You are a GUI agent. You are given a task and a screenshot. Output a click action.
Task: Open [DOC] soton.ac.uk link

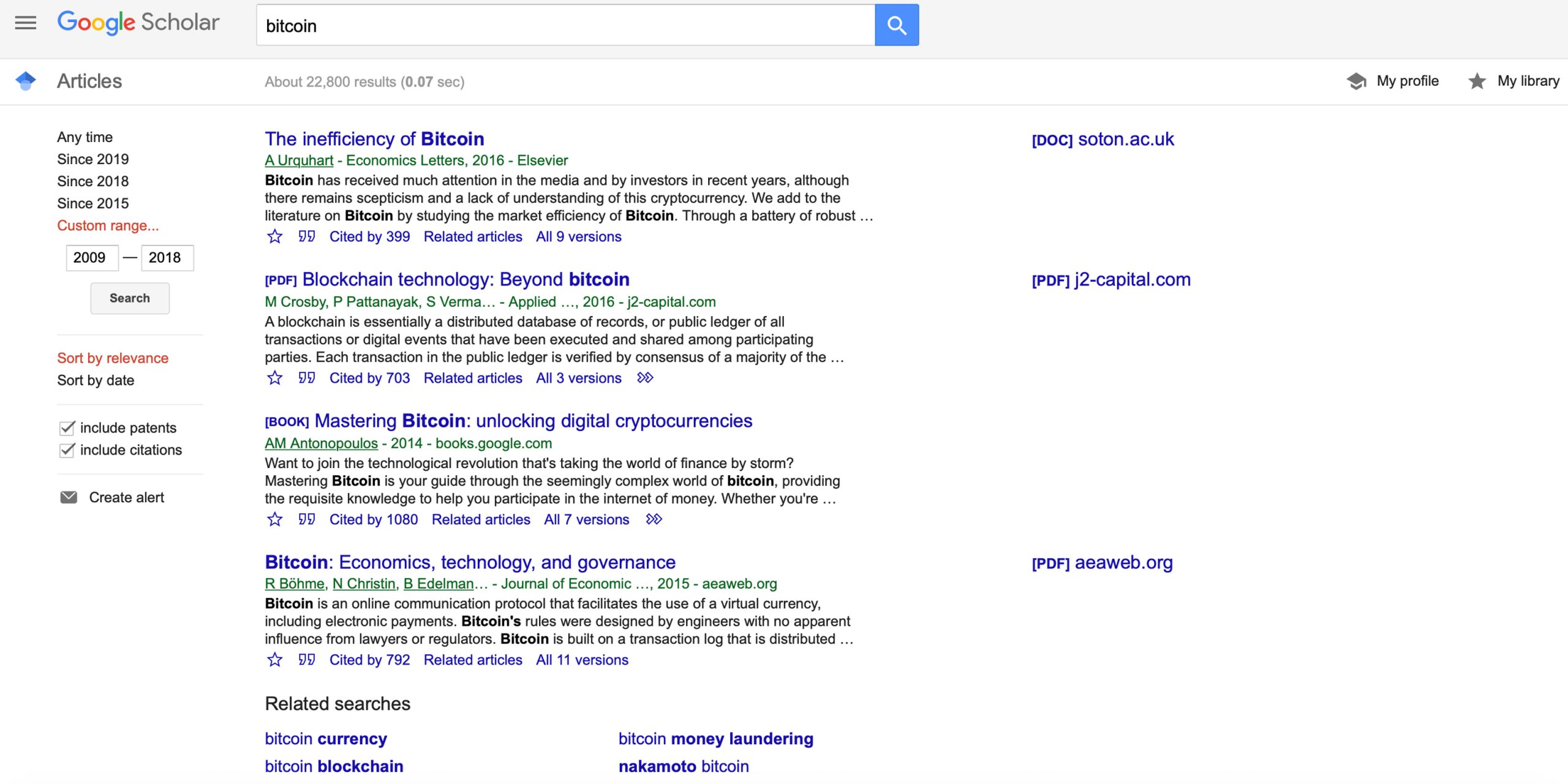coord(1102,139)
